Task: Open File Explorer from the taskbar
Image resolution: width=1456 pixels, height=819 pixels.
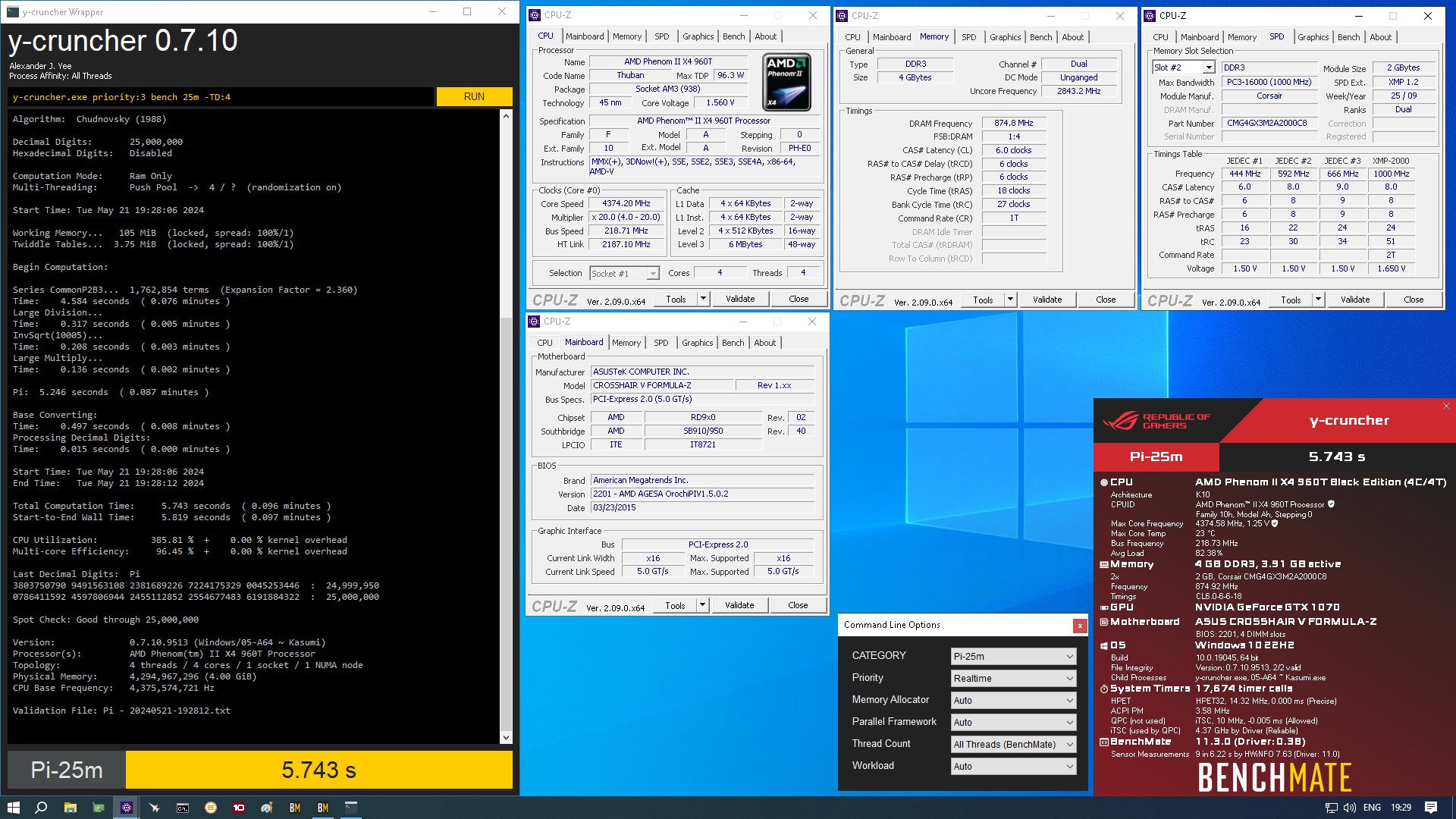Action: pos(70,808)
